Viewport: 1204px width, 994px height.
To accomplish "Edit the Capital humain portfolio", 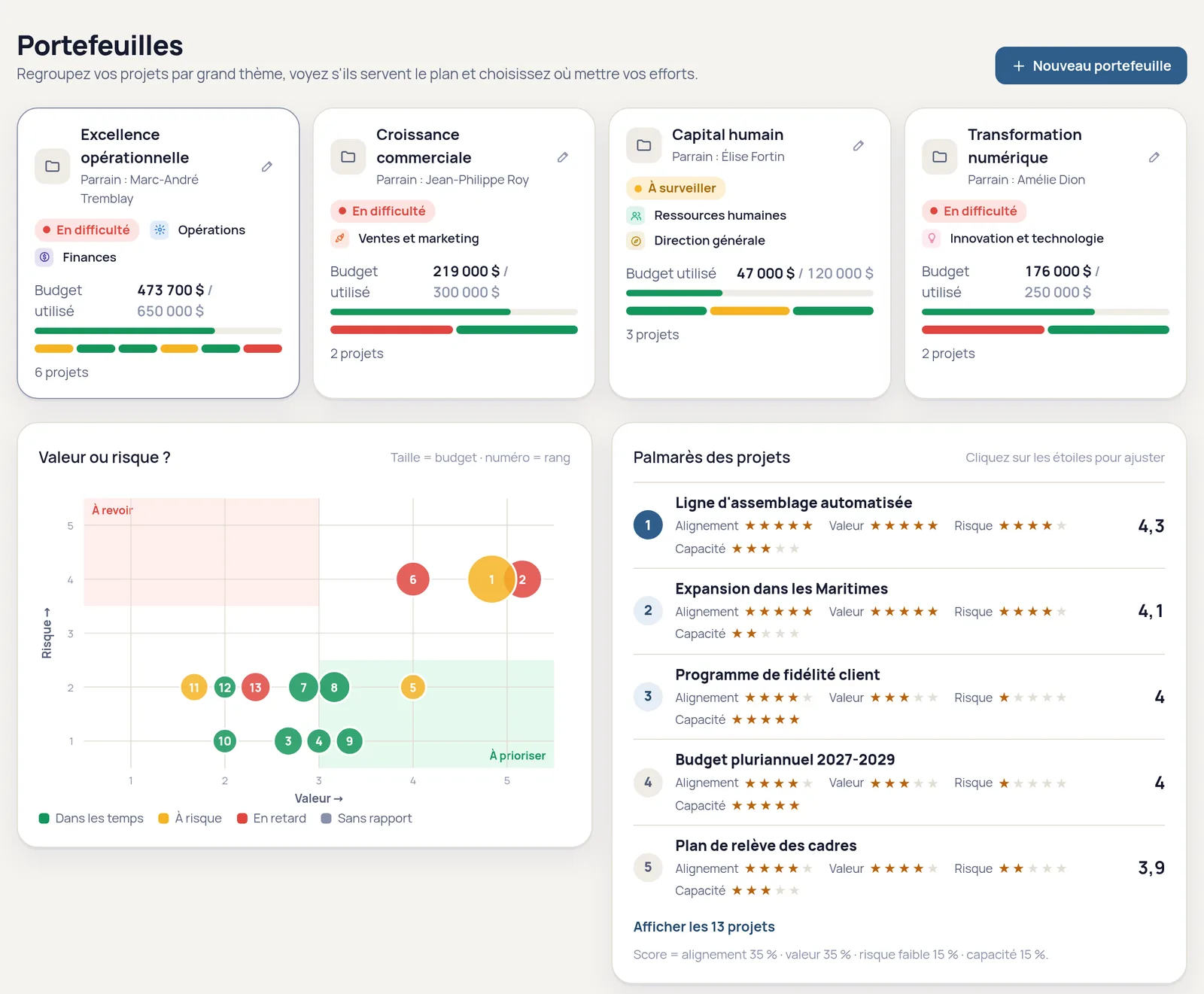I will (x=859, y=145).
